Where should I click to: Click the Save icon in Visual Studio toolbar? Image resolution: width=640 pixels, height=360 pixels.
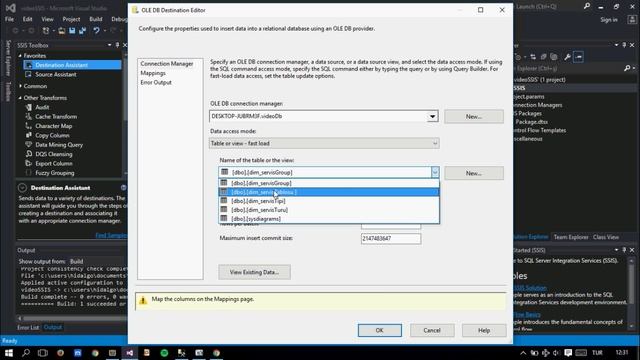click(72, 31)
